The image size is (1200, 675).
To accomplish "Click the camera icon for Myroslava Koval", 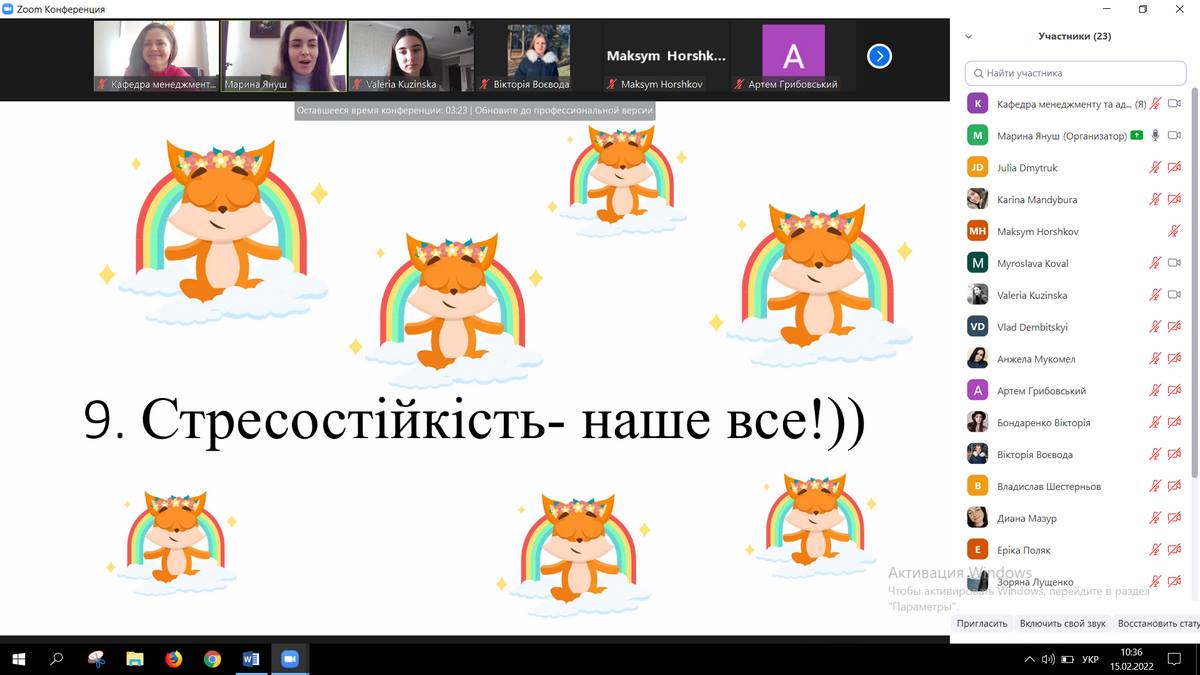I will [x=1175, y=263].
